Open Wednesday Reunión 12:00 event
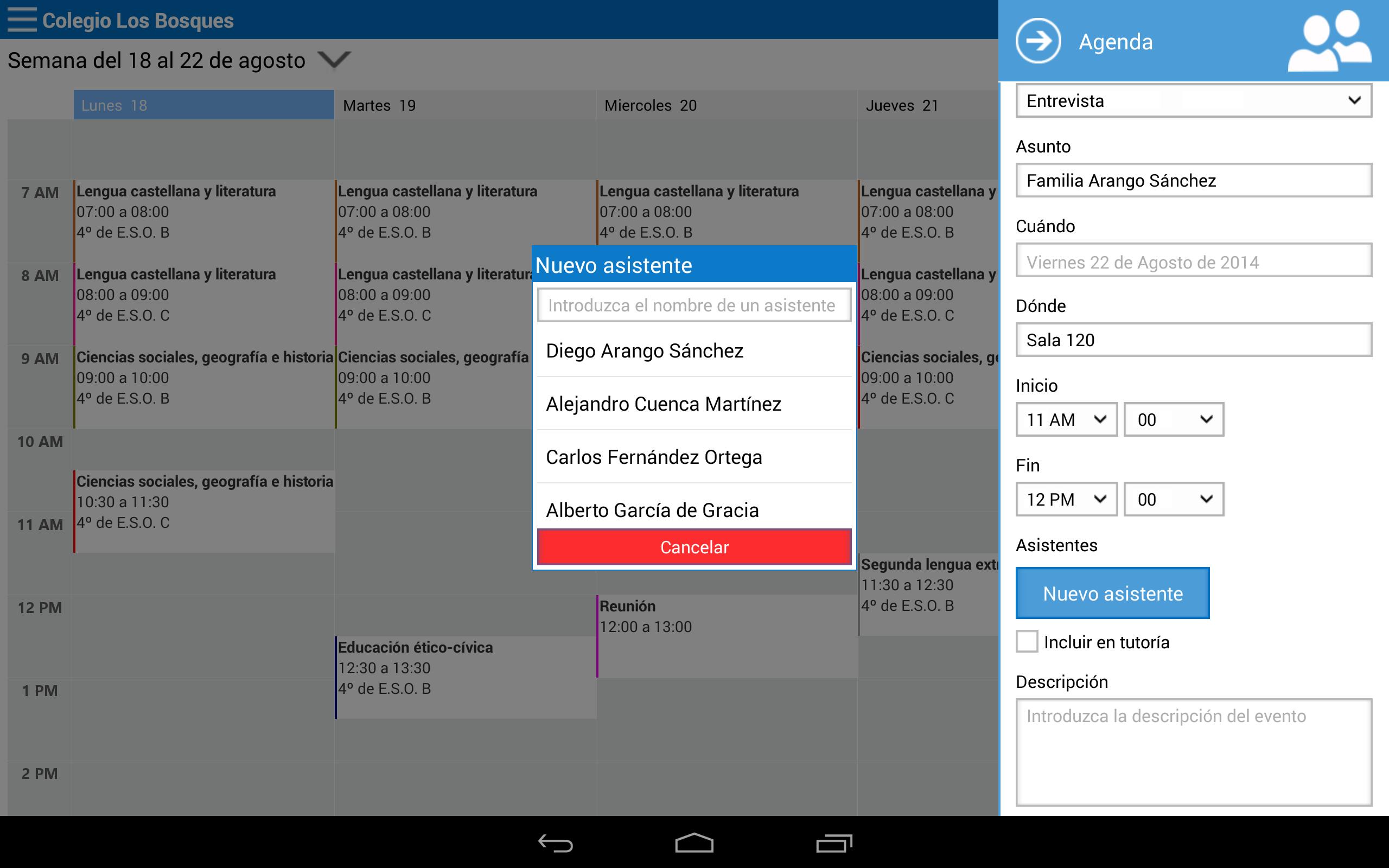This screenshot has width=1389, height=868. [727, 636]
